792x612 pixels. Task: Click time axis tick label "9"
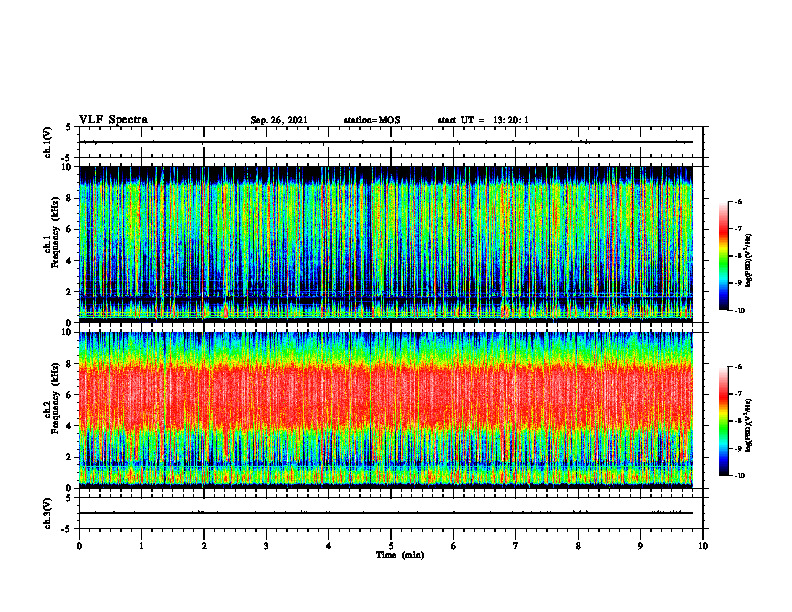point(640,546)
